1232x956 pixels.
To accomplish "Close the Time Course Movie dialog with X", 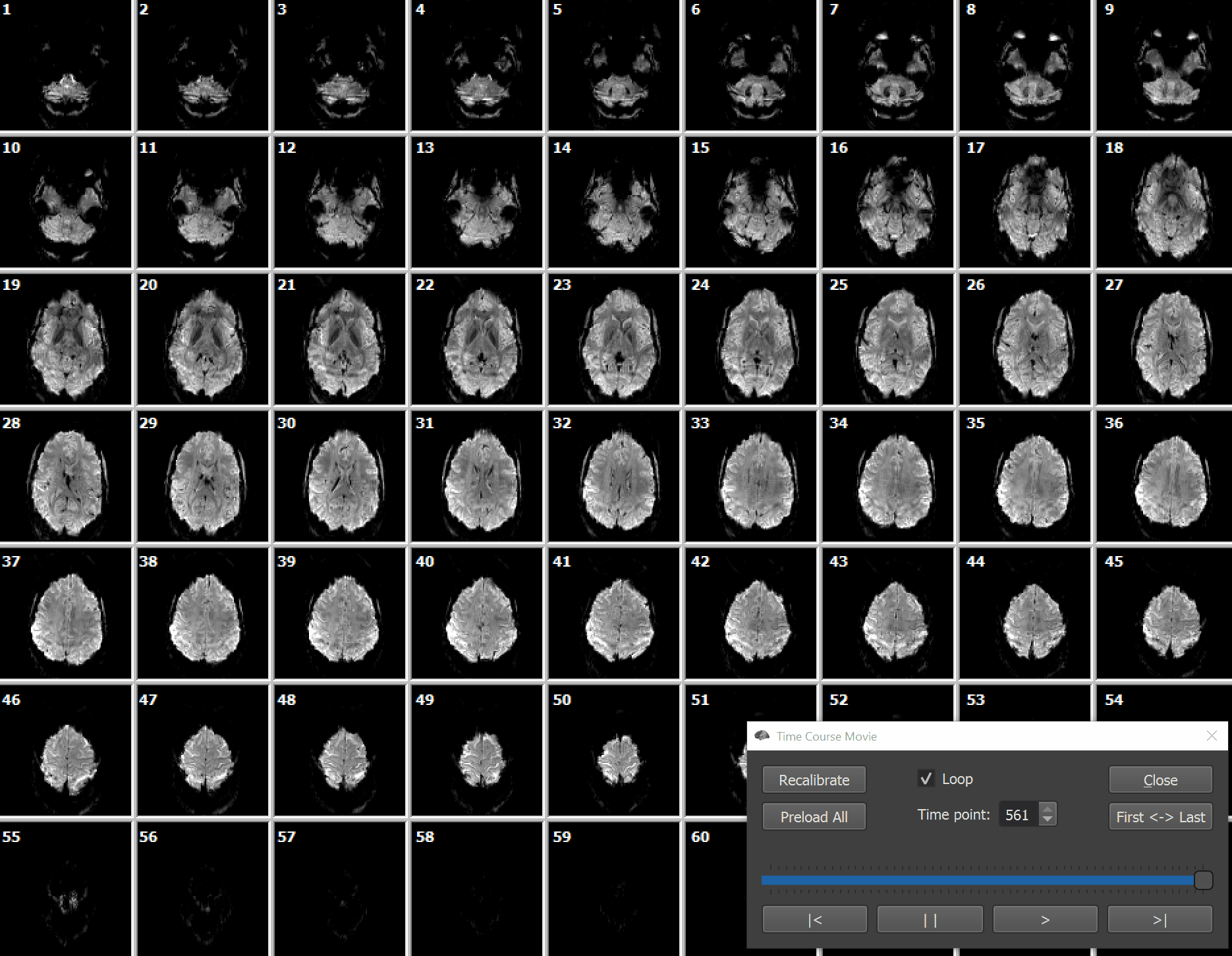I will tap(1211, 735).
